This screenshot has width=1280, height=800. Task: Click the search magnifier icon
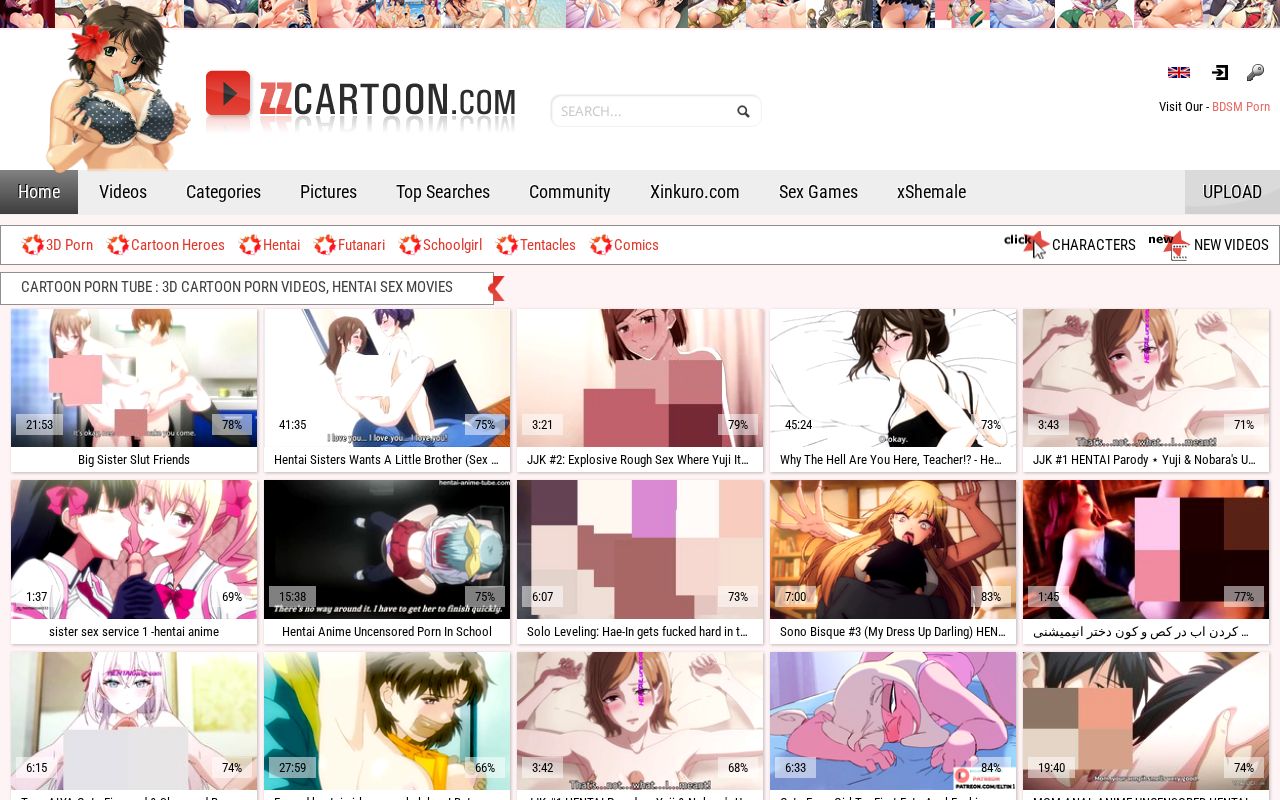tap(743, 111)
